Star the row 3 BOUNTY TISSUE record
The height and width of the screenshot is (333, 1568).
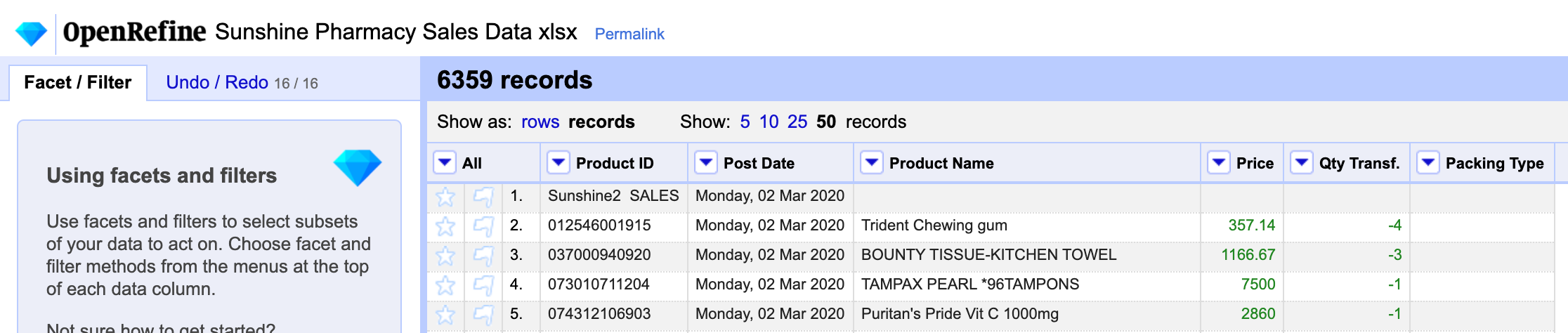445,256
